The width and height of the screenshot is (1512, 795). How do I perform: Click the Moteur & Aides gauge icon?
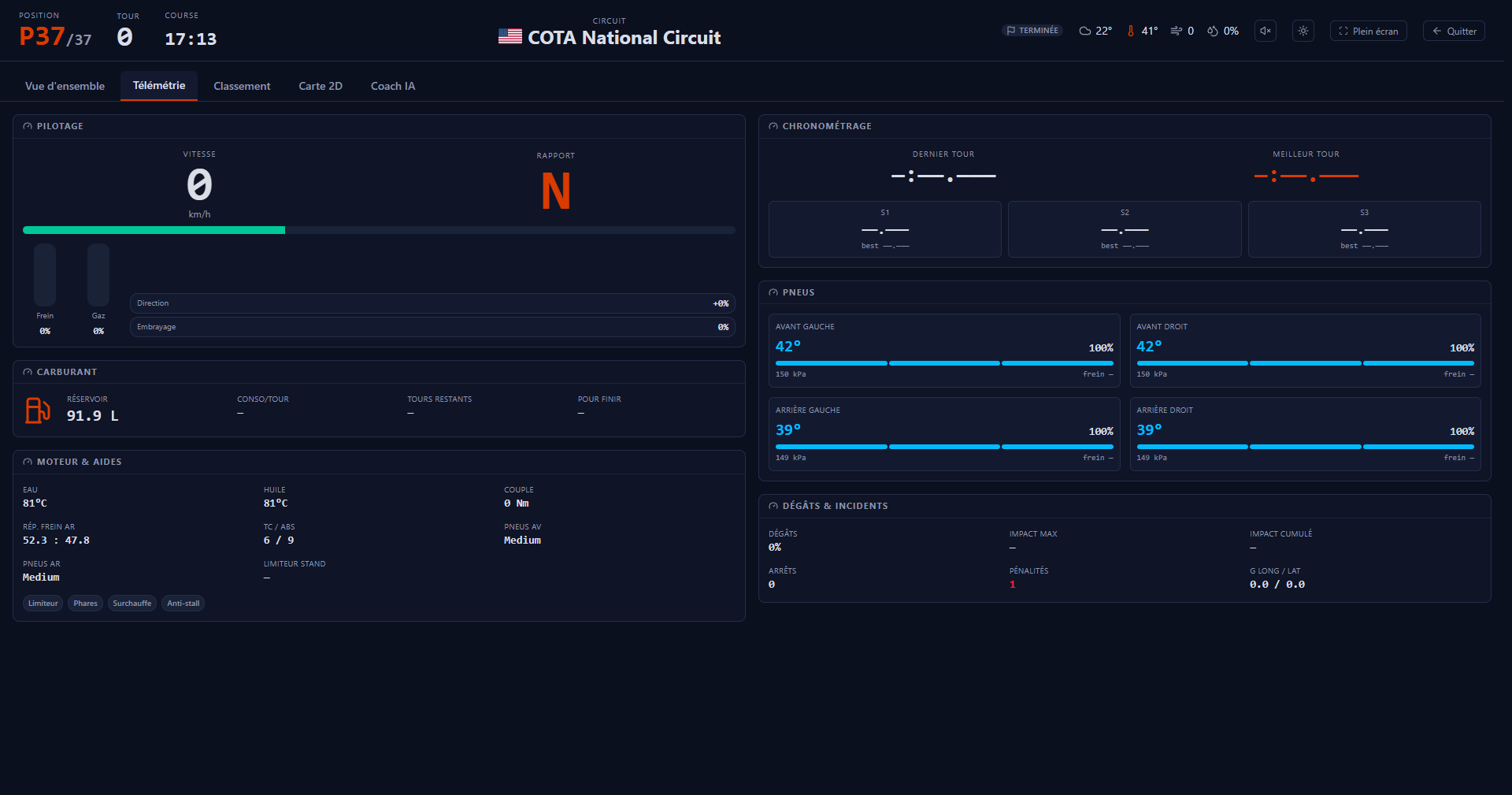[28, 462]
